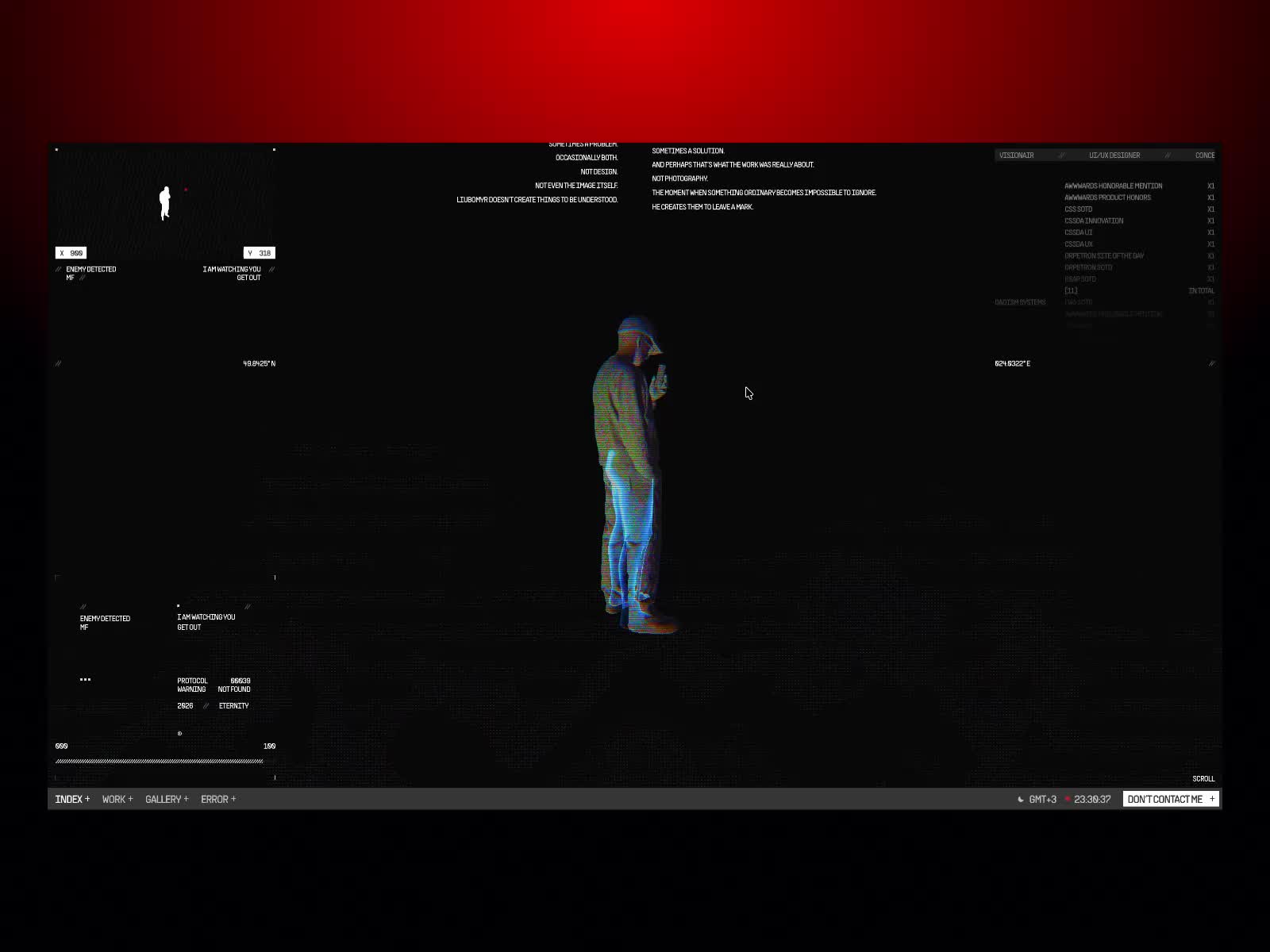
Task: Open the WORK navigation item
Action: pyautogui.click(x=117, y=799)
